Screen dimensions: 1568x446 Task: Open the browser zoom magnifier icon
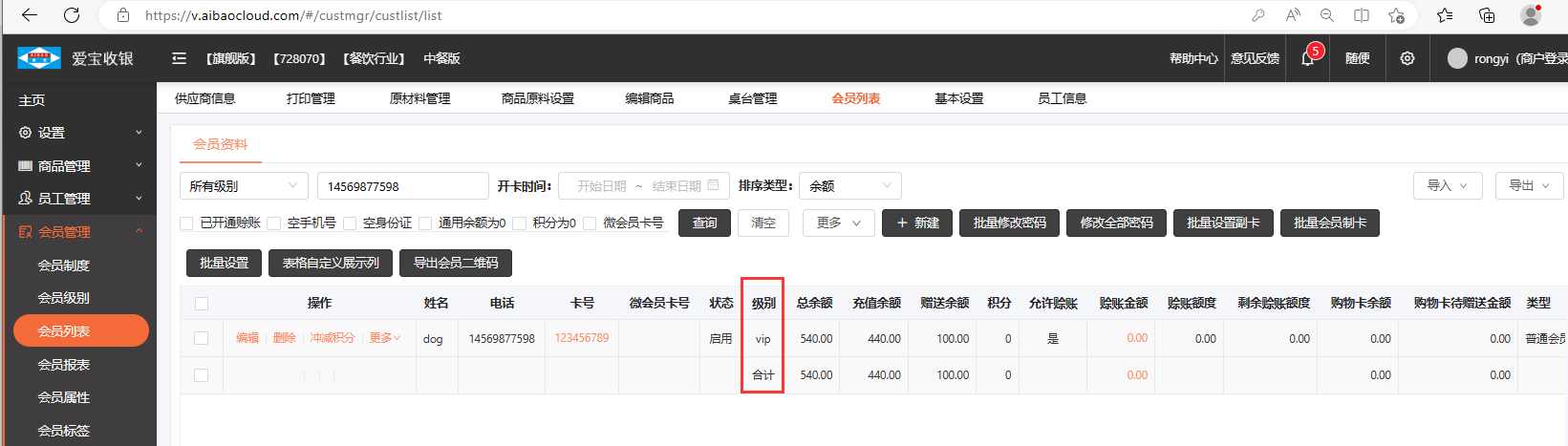pyautogui.click(x=1327, y=15)
